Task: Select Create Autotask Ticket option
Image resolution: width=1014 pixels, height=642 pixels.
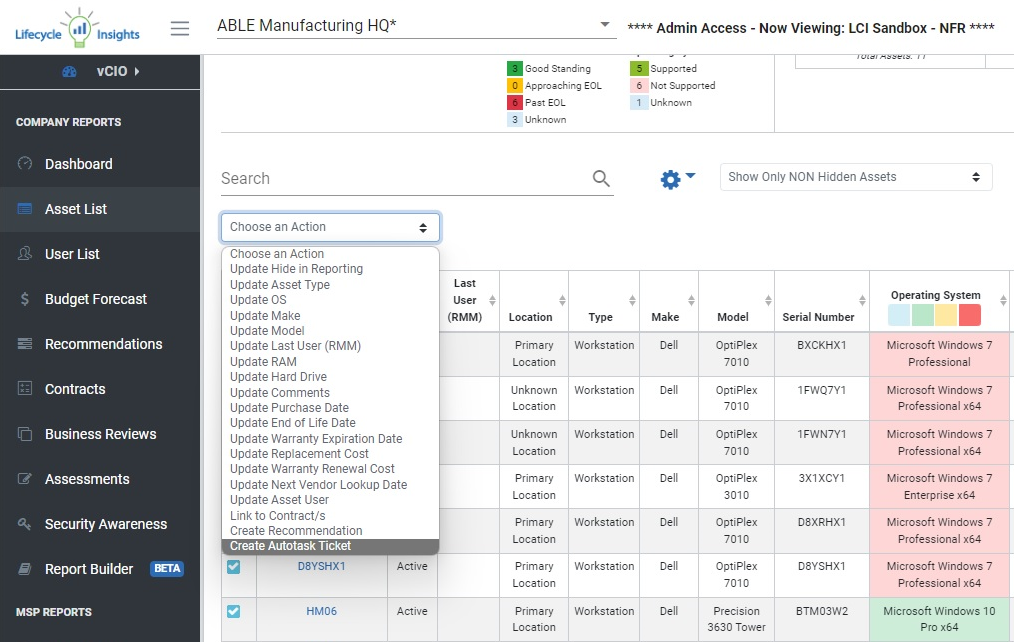Action: coord(330,546)
